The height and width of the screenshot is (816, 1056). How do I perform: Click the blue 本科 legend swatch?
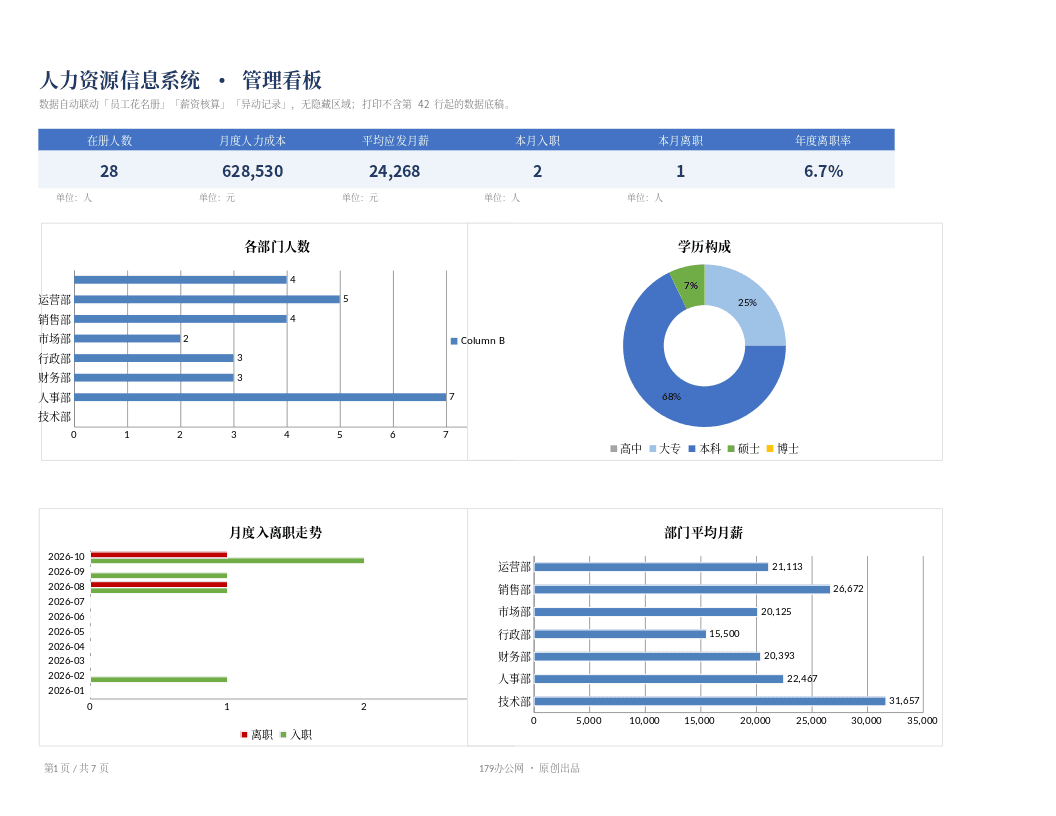click(x=692, y=448)
